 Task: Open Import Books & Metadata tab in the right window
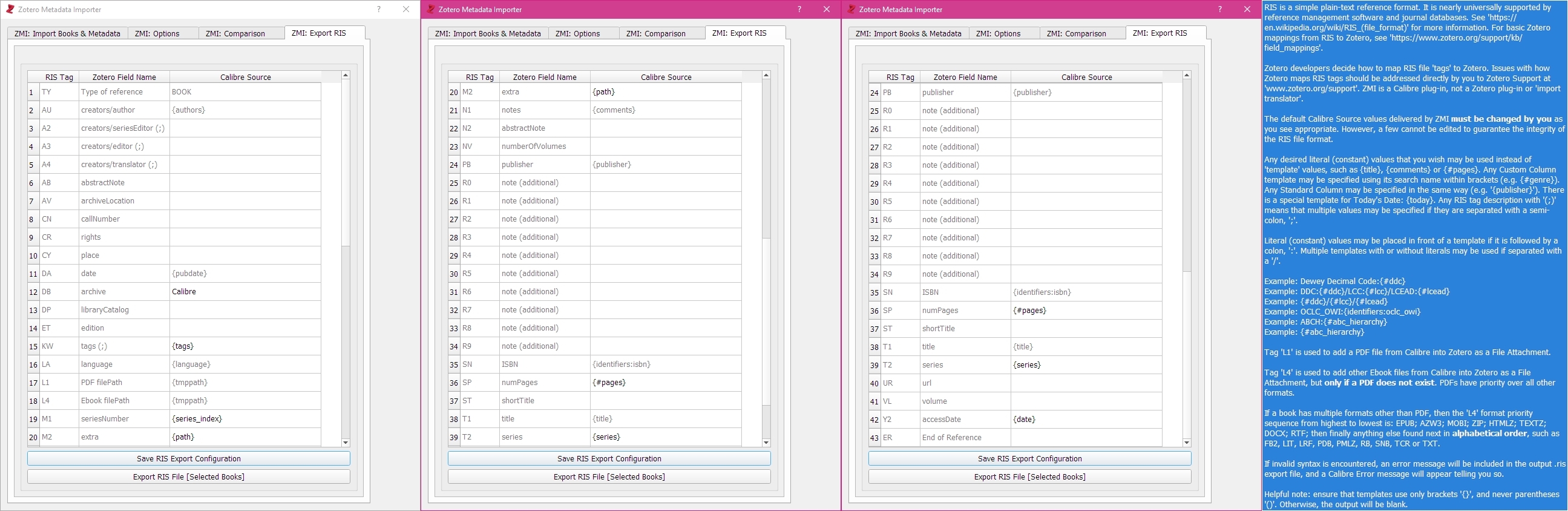tap(909, 33)
